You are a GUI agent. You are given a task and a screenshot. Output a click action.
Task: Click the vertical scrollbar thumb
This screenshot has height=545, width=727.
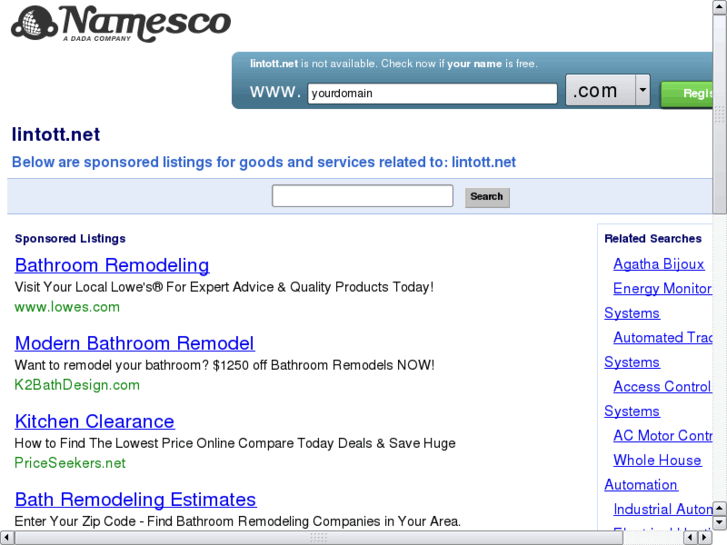pos(719,114)
